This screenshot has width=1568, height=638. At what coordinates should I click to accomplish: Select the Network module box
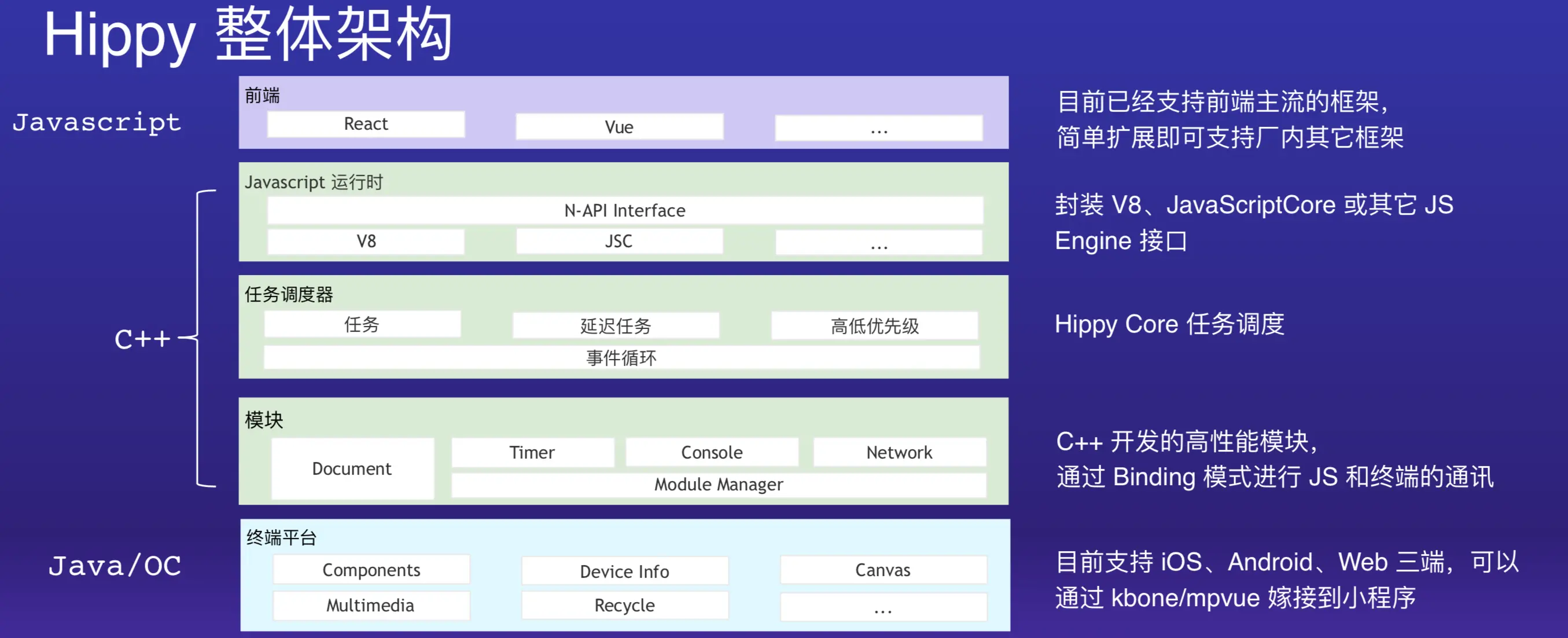click(x=899, y=453)
